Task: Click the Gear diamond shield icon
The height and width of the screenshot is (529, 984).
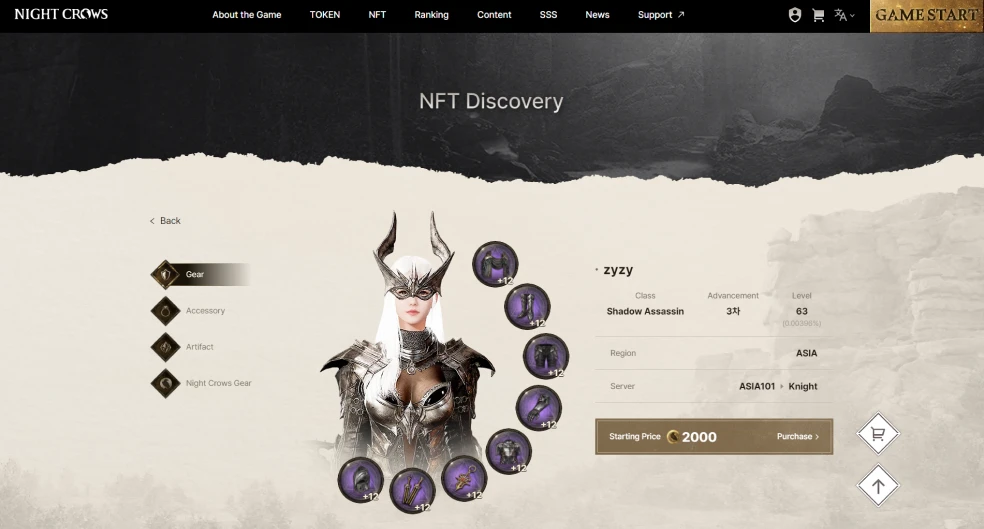Action: coord(166,274)
